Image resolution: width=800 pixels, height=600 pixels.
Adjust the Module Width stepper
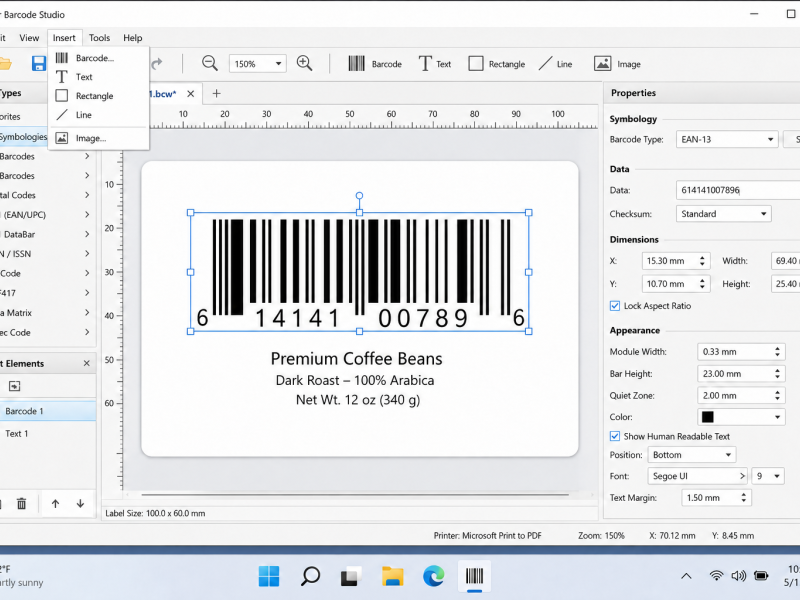(777, 352)
